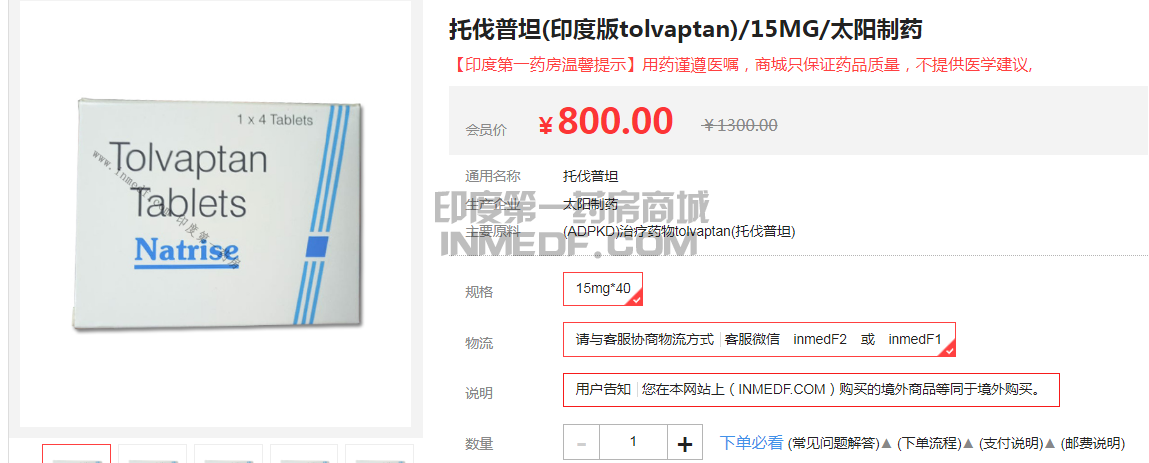1149x463 pixels.
Task: Click the product title 托伐普坦 tolvaptan heading
Action: [685, 30]
